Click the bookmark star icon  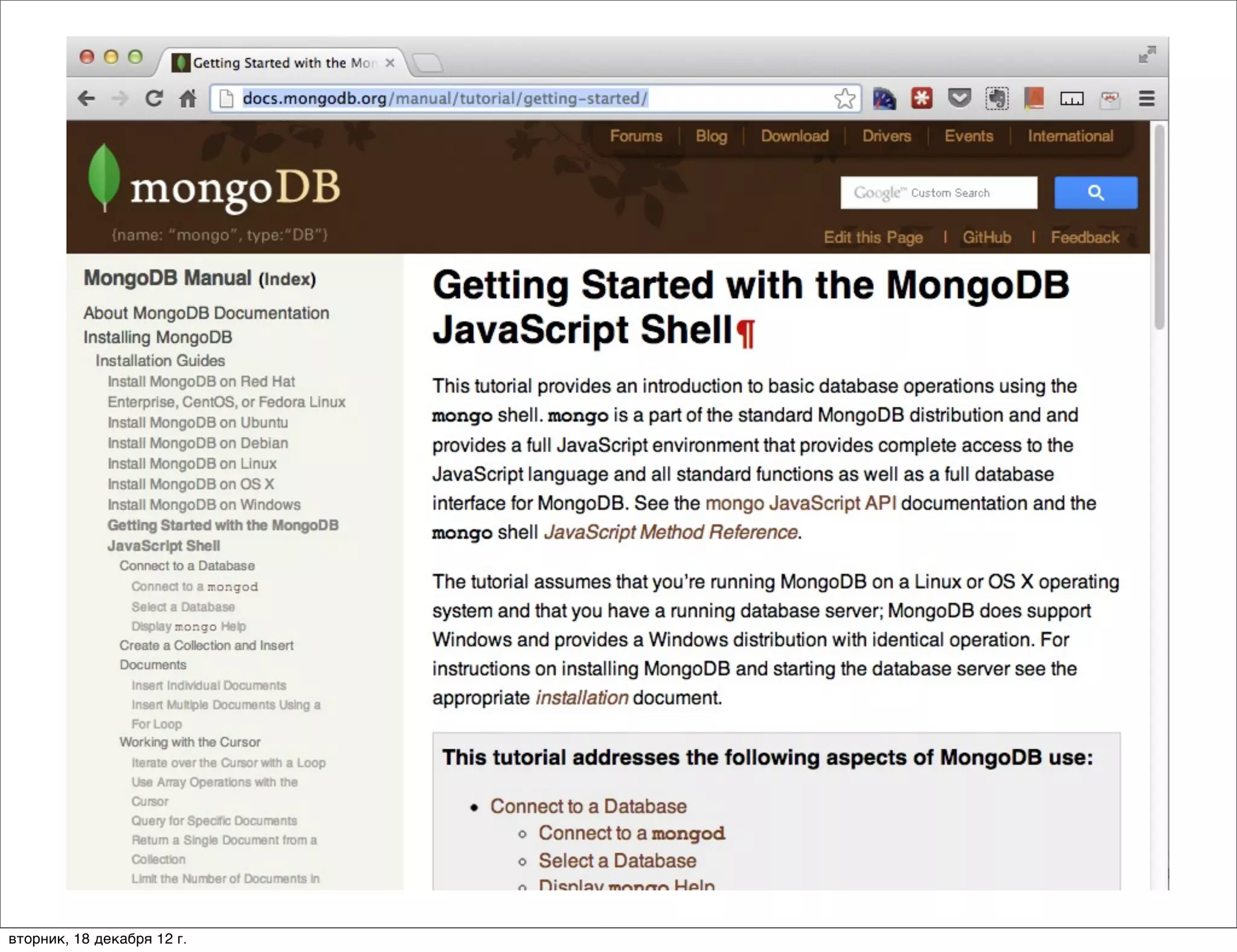(x=844, y=98)
